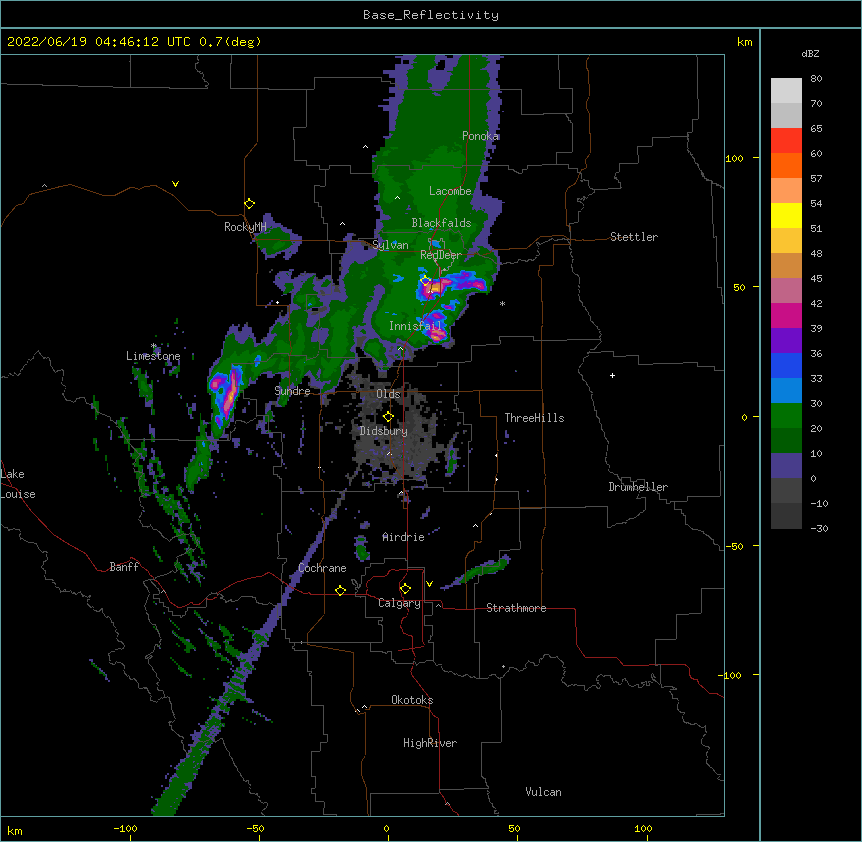Select the red 60-65 dBZ legend swatch
Screen dimensions: 862x842
(786, 141)
